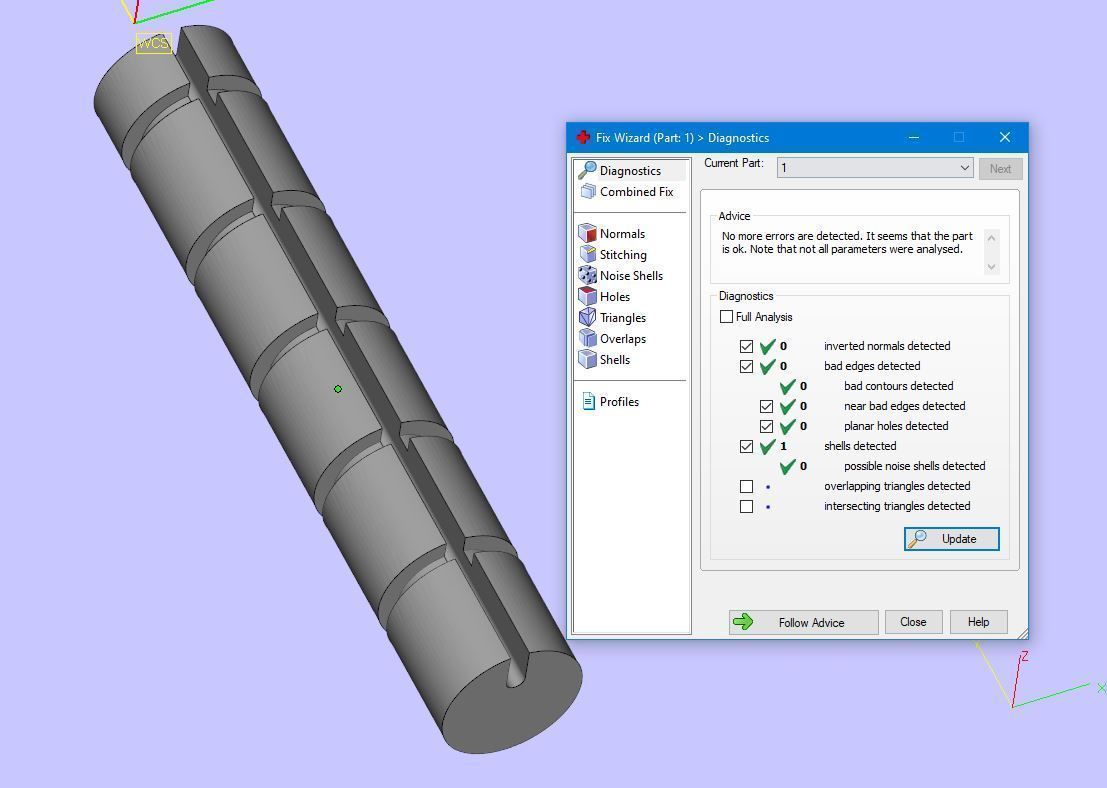
Task: Click the Profiles document icon
Action: coord(588,401)
